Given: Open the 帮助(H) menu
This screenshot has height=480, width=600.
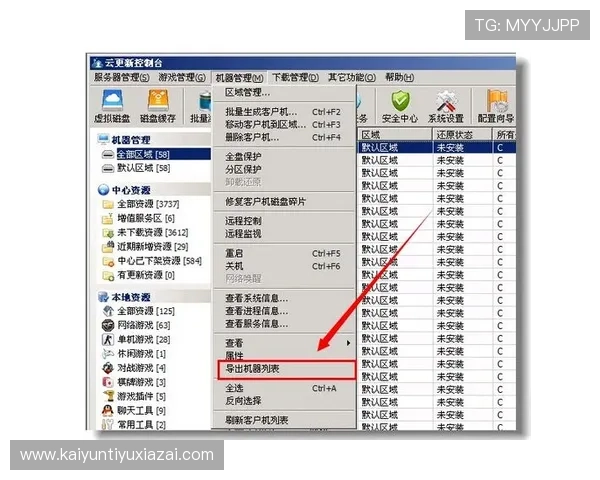Looking at the screenshot, I should click(x=399, y=78).
